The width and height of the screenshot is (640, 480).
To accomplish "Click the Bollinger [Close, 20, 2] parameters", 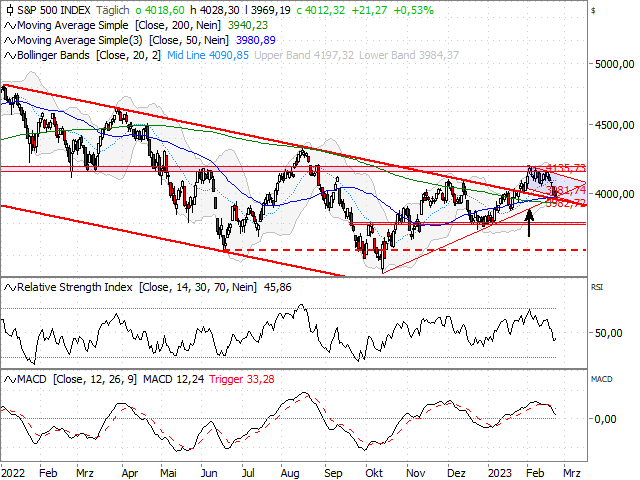I will tap(129, 55).
